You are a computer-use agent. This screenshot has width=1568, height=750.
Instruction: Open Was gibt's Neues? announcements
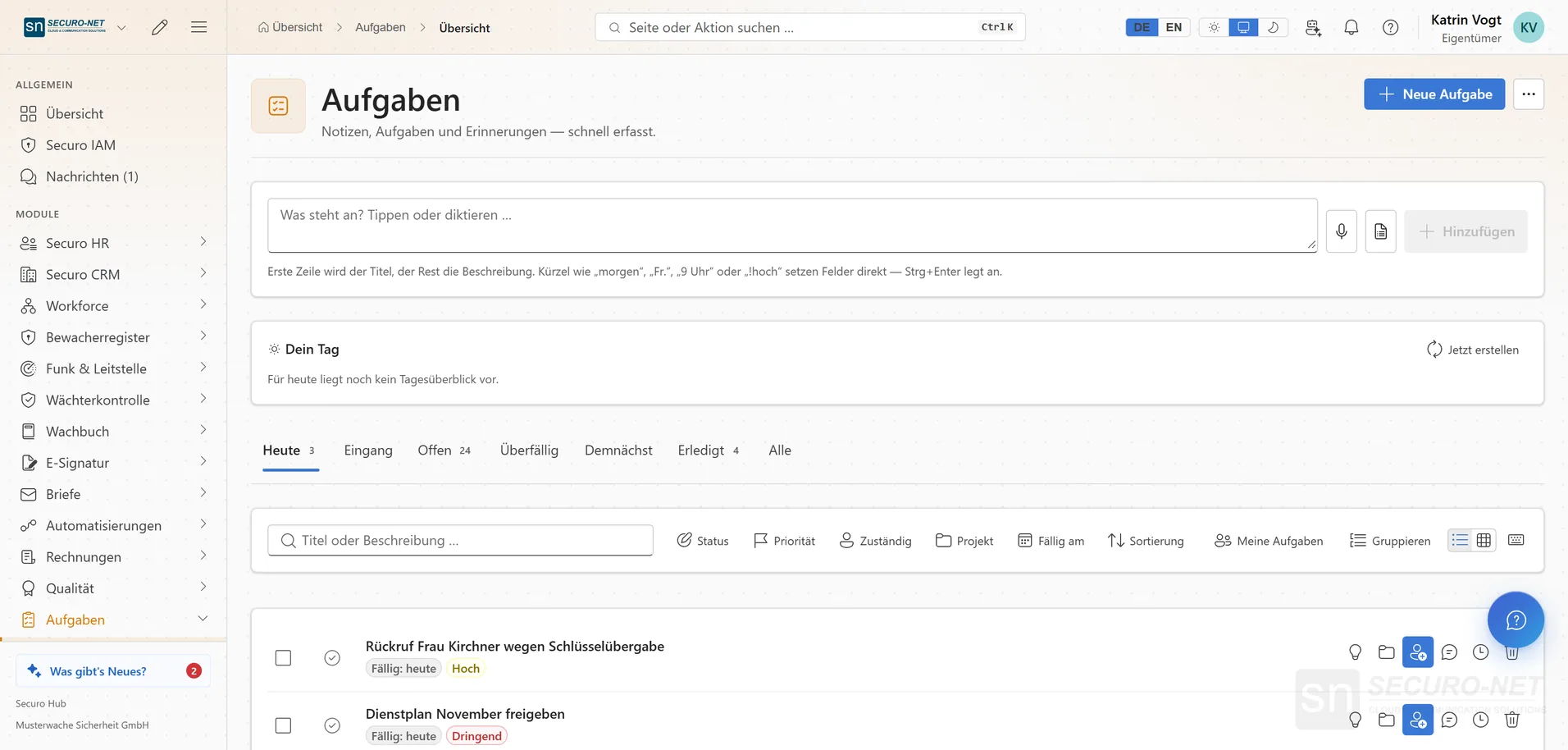(113, 670)
